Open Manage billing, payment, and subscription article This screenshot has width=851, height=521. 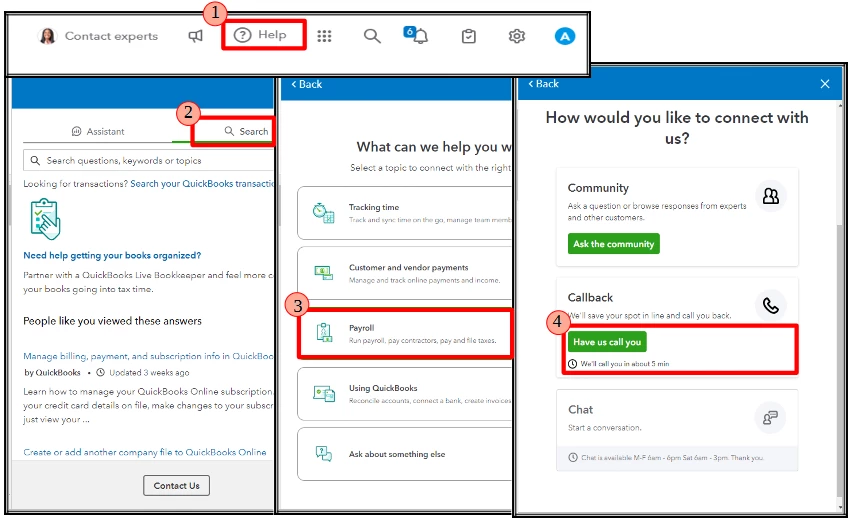[148, 356]
